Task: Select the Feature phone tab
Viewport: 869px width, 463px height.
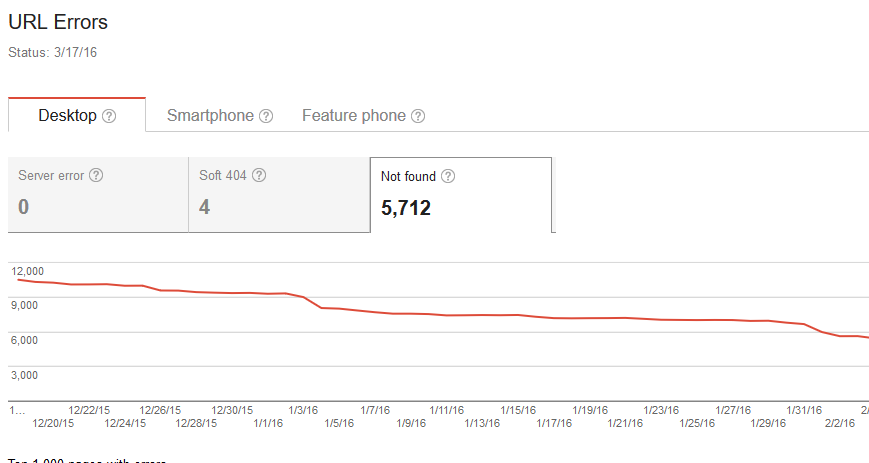Action: [x=354, y=116]
